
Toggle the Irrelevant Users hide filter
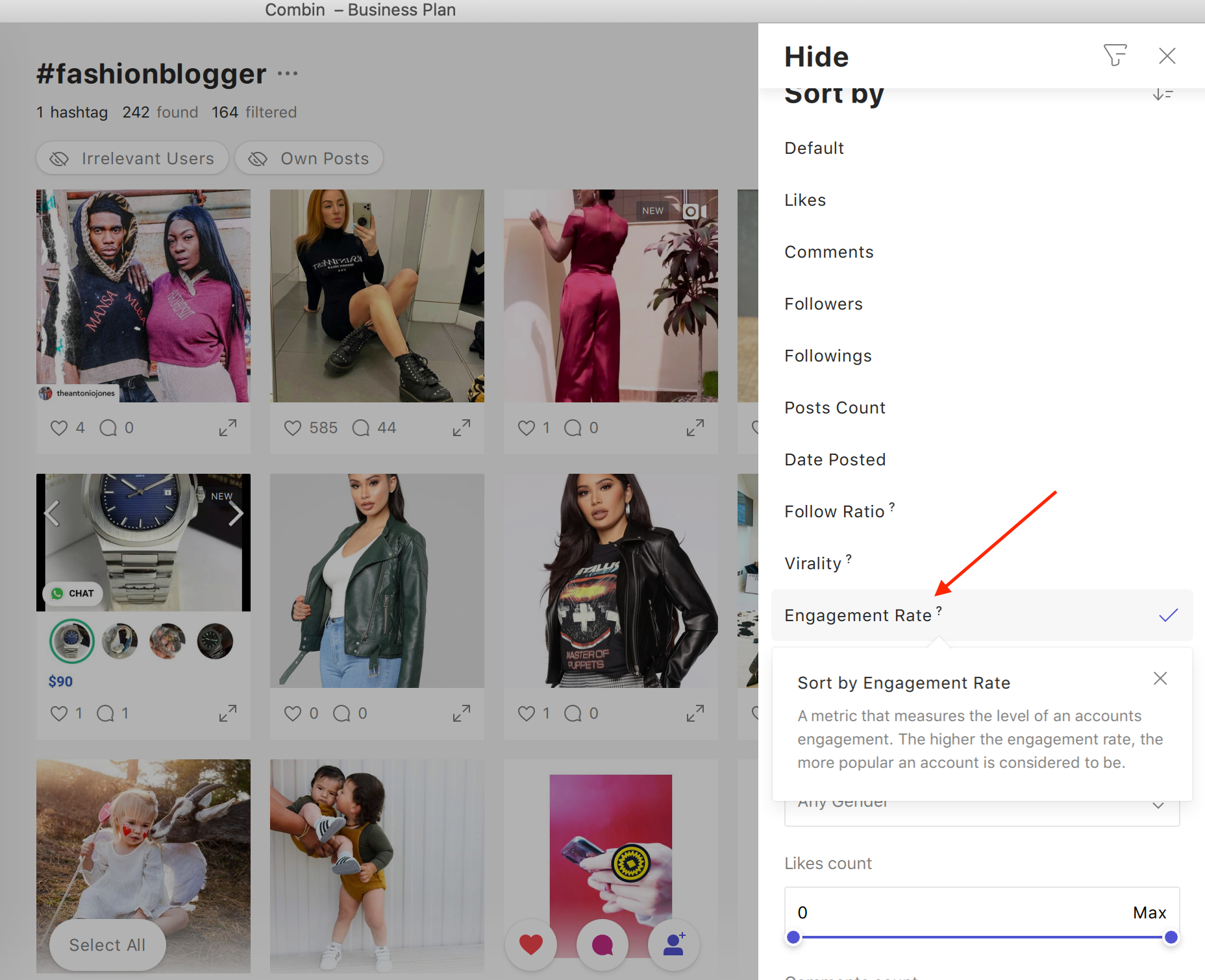click(132, 158)
